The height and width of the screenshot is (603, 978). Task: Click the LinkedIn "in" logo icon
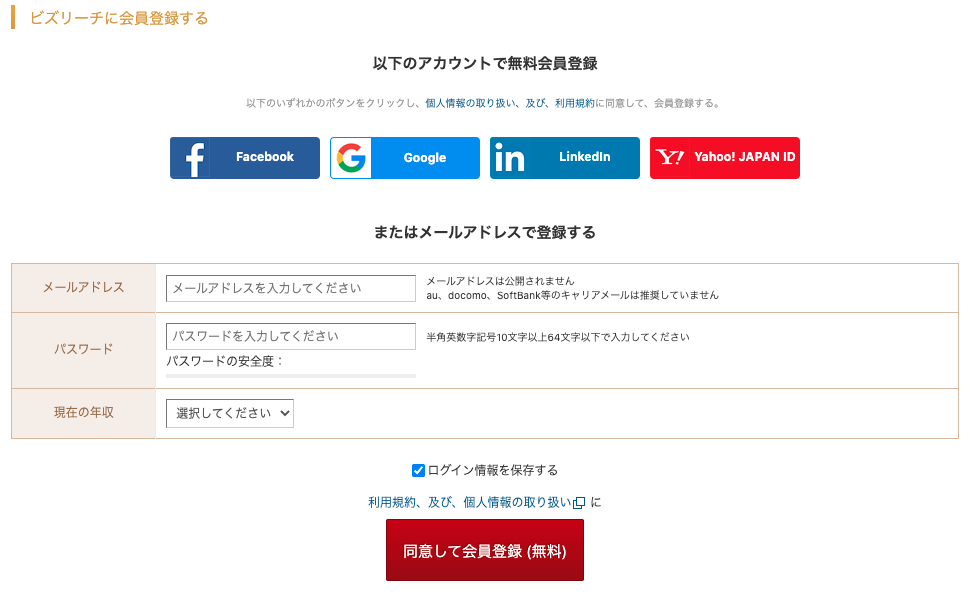510,157
